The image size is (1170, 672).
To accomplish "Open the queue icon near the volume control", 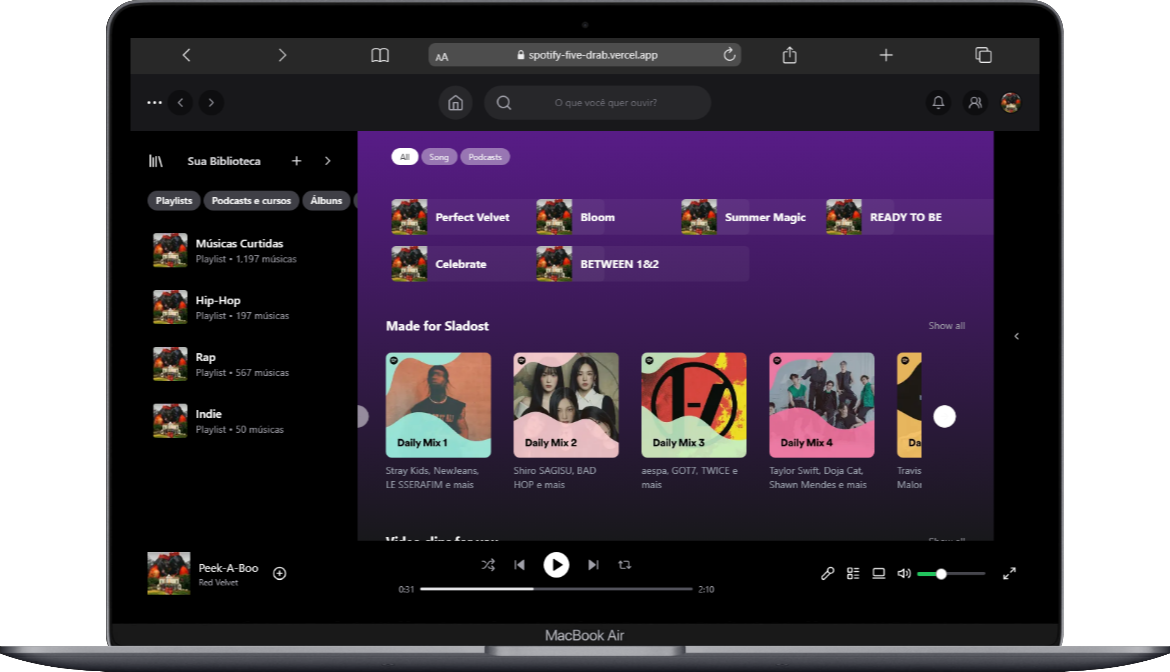I will point(853,573).
